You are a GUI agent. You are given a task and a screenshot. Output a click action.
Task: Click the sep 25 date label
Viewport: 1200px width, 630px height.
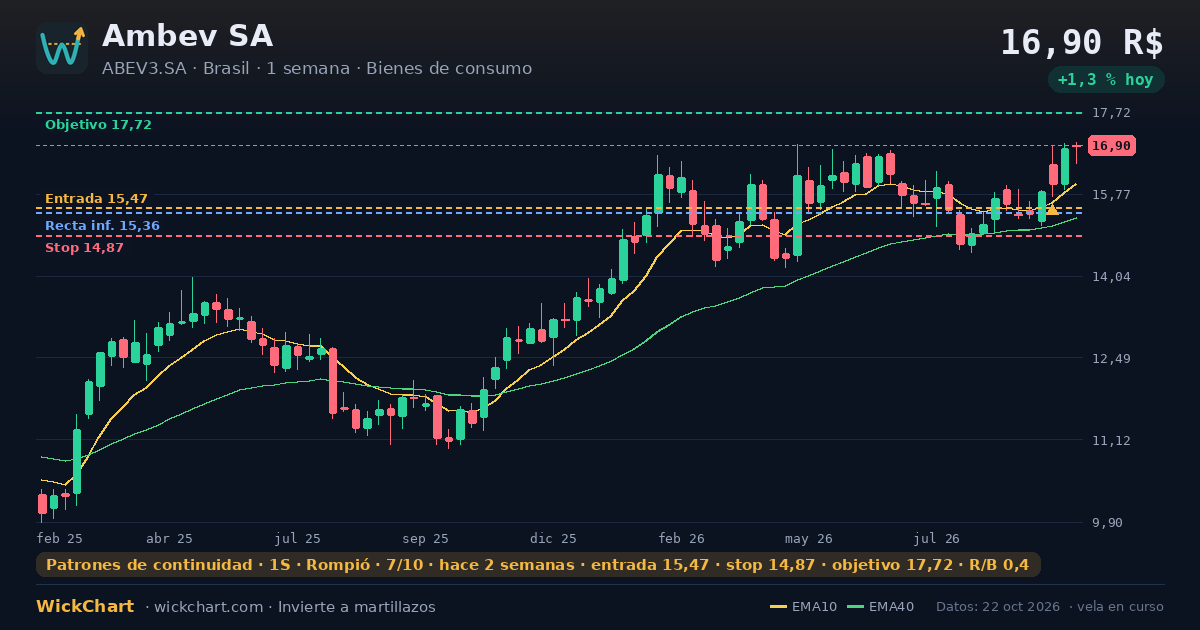click(425, 539)
